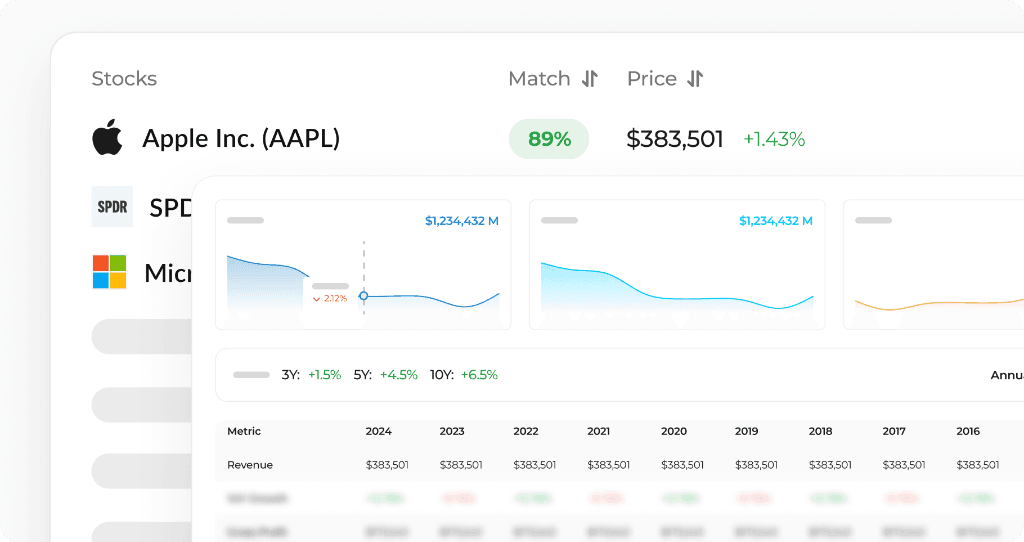1024x542 pixels.
Task: Click $1,234,432 M value in first chart
Action: click(x=462, y=221)
